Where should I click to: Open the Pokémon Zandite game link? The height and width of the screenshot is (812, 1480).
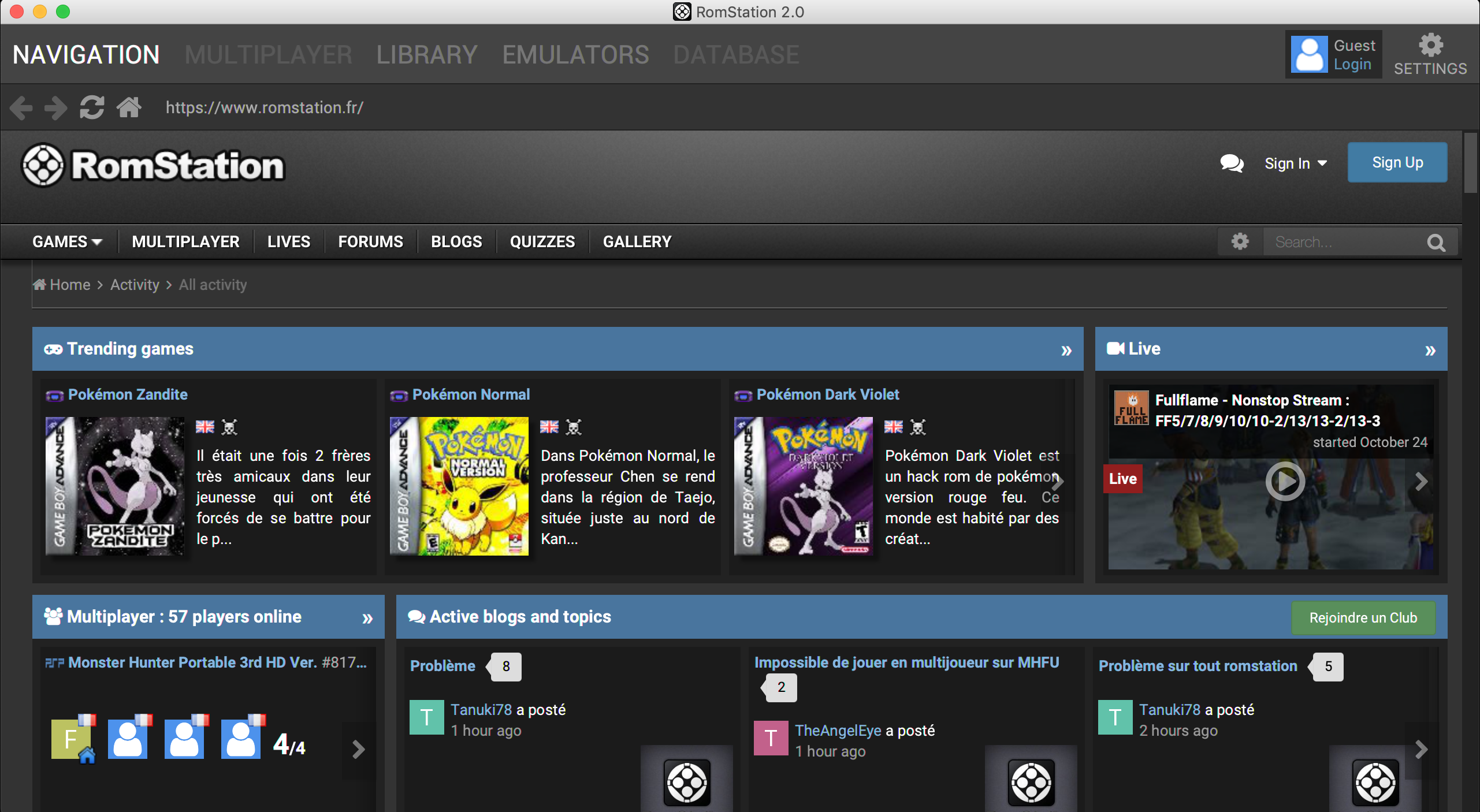(x=128, y=394)
